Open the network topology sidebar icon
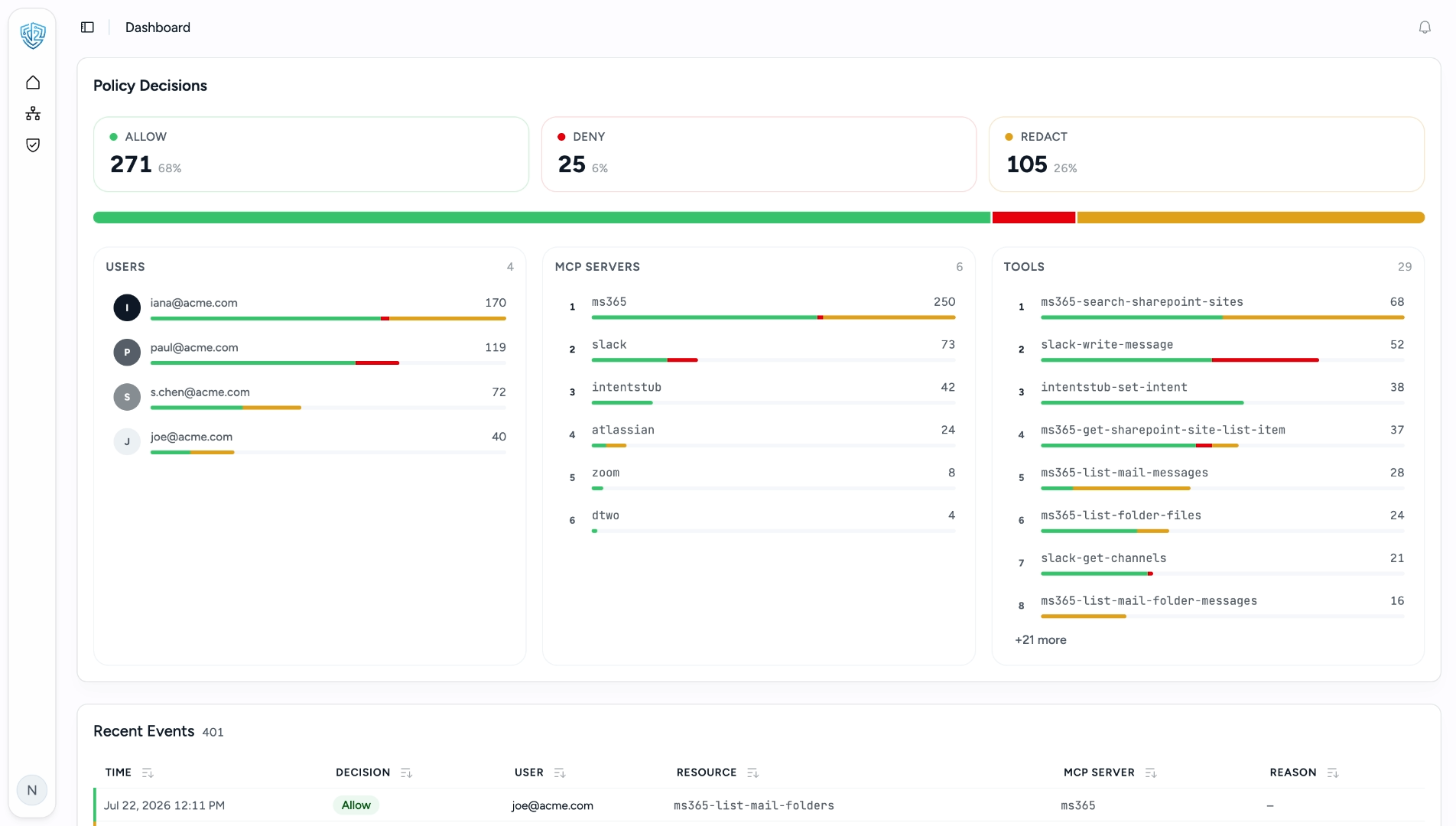 [x=33, y=114]
